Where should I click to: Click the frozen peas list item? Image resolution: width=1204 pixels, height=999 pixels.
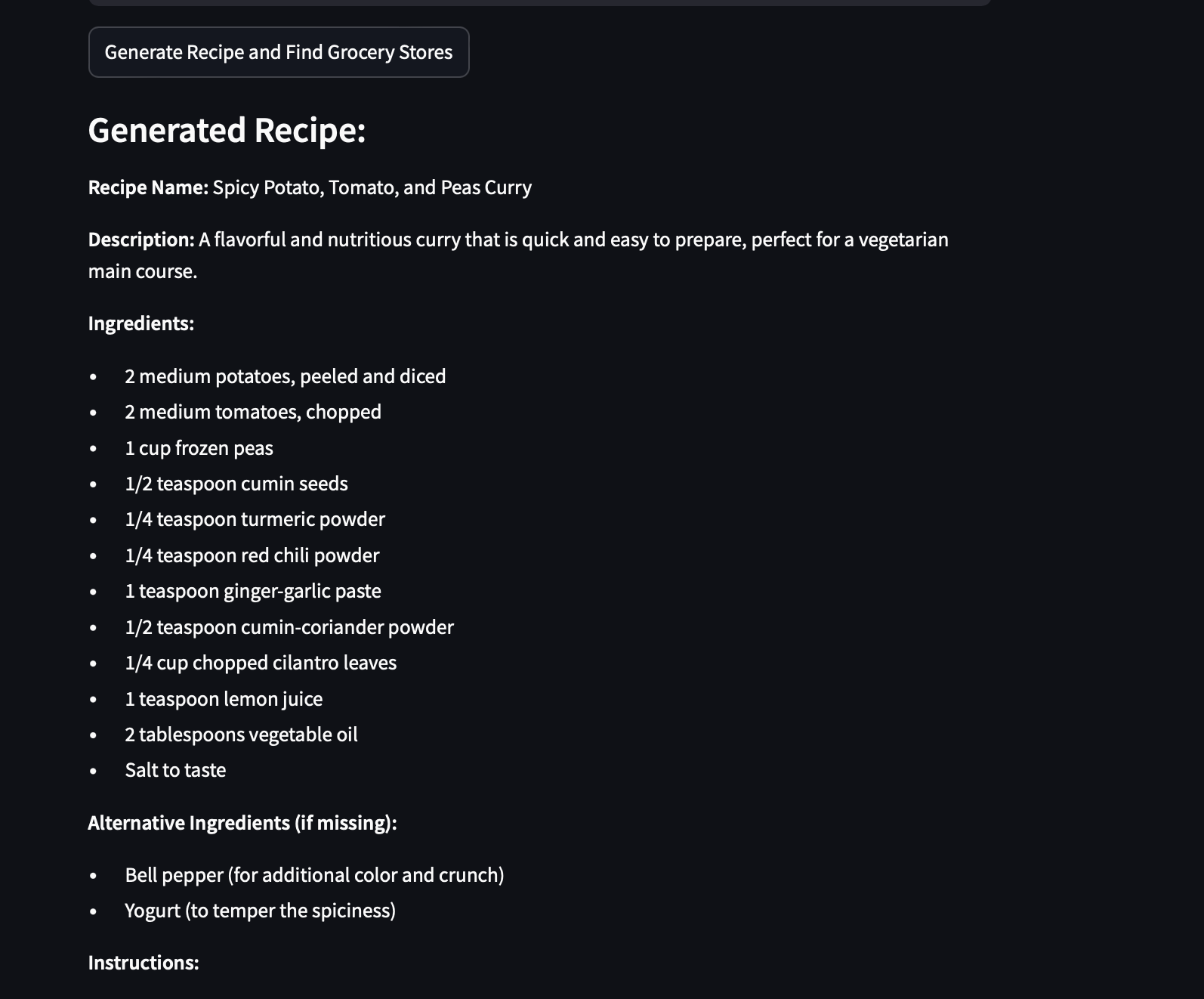point(199,448)
